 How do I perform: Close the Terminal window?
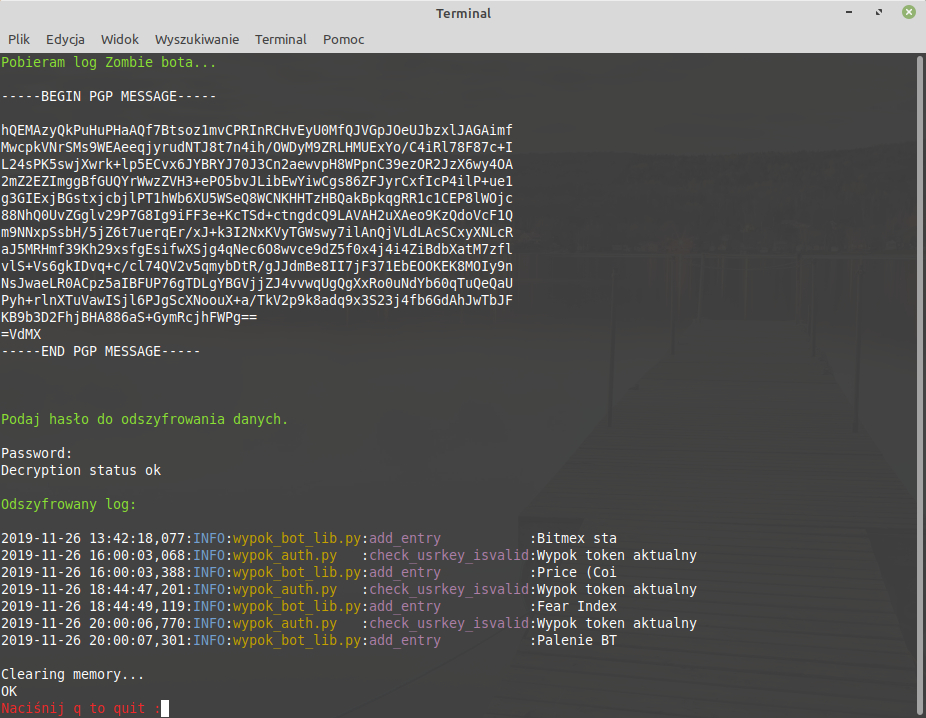click(909, 13)
